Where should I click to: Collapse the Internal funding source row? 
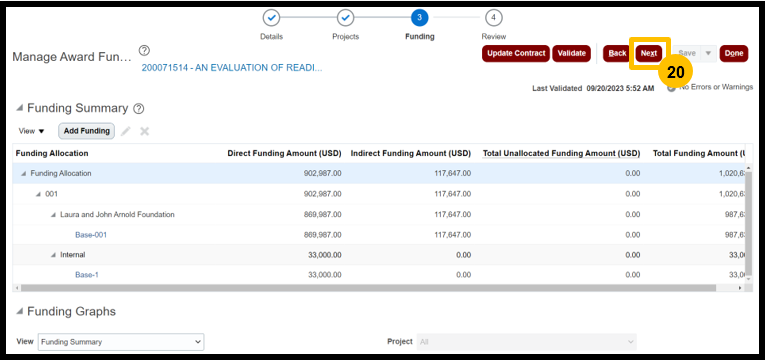[x=53, y=255]
